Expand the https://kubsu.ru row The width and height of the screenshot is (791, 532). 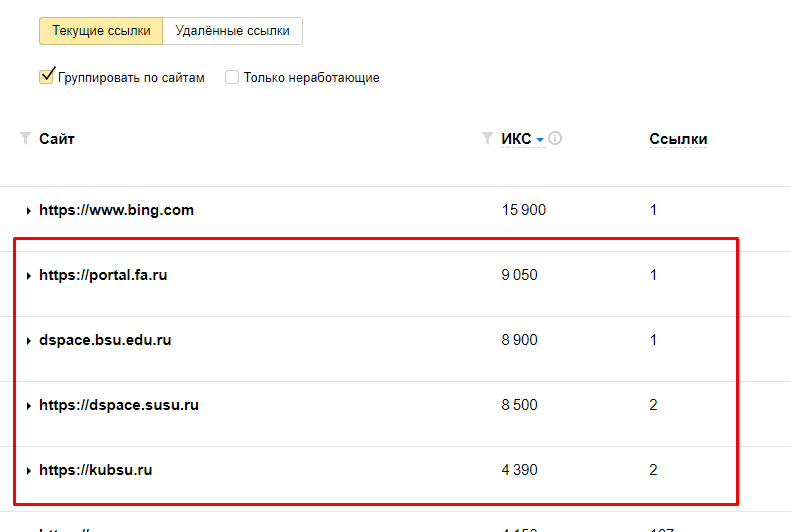(29, 471)
